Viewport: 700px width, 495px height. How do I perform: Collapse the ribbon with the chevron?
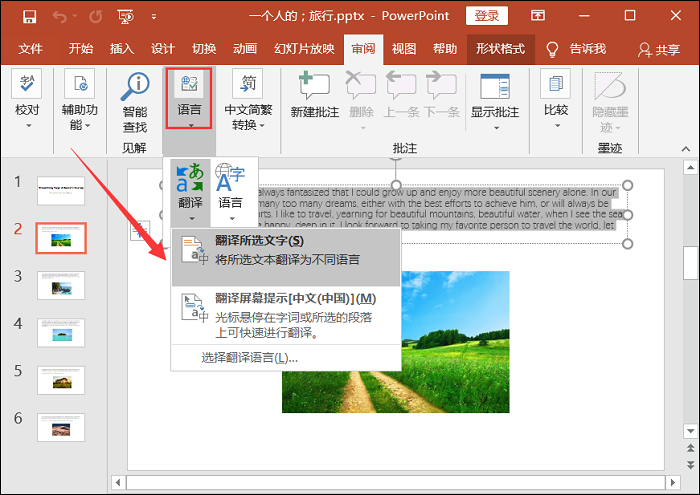[x=686, y=149]
